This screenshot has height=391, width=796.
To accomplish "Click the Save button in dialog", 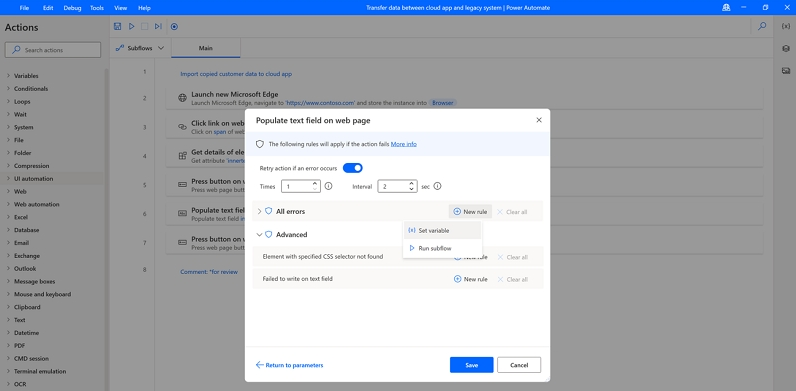I will click(472, 365).
